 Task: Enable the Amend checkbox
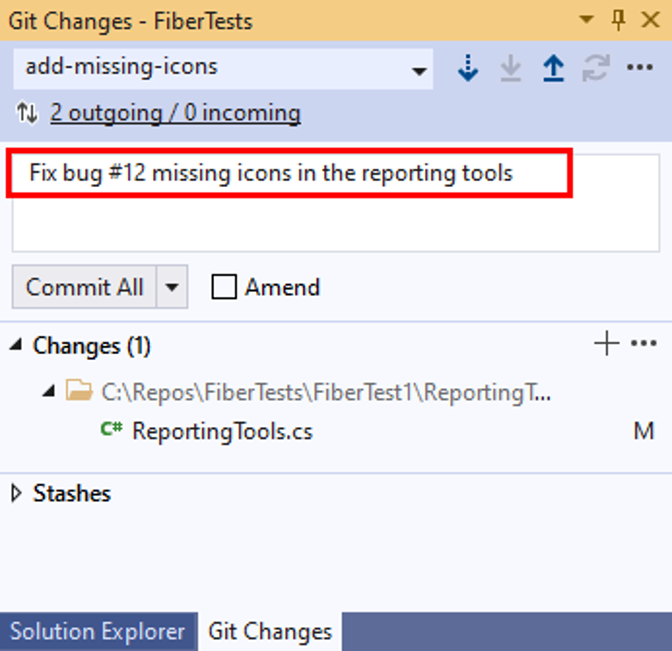coord(225,288)
